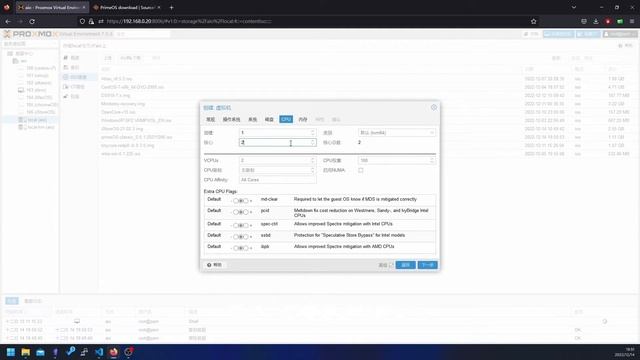Switch to the PrimeOS download browser tab
This screenshot has width=640, height=360.
127,7
